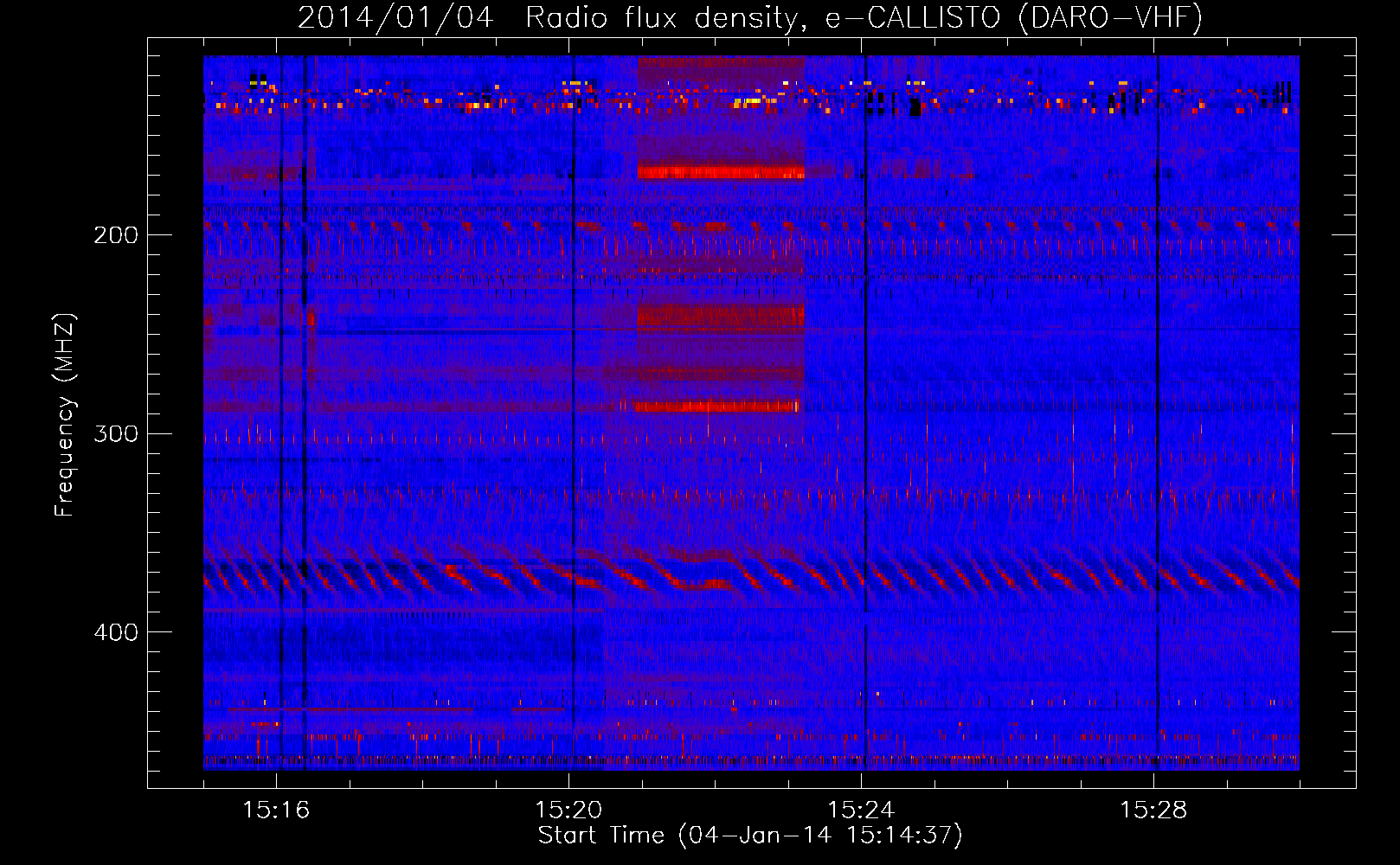The height and width of the screenshot is (865, 1400).
Task: Click the 300 frequency tick label
Action: 116,433
